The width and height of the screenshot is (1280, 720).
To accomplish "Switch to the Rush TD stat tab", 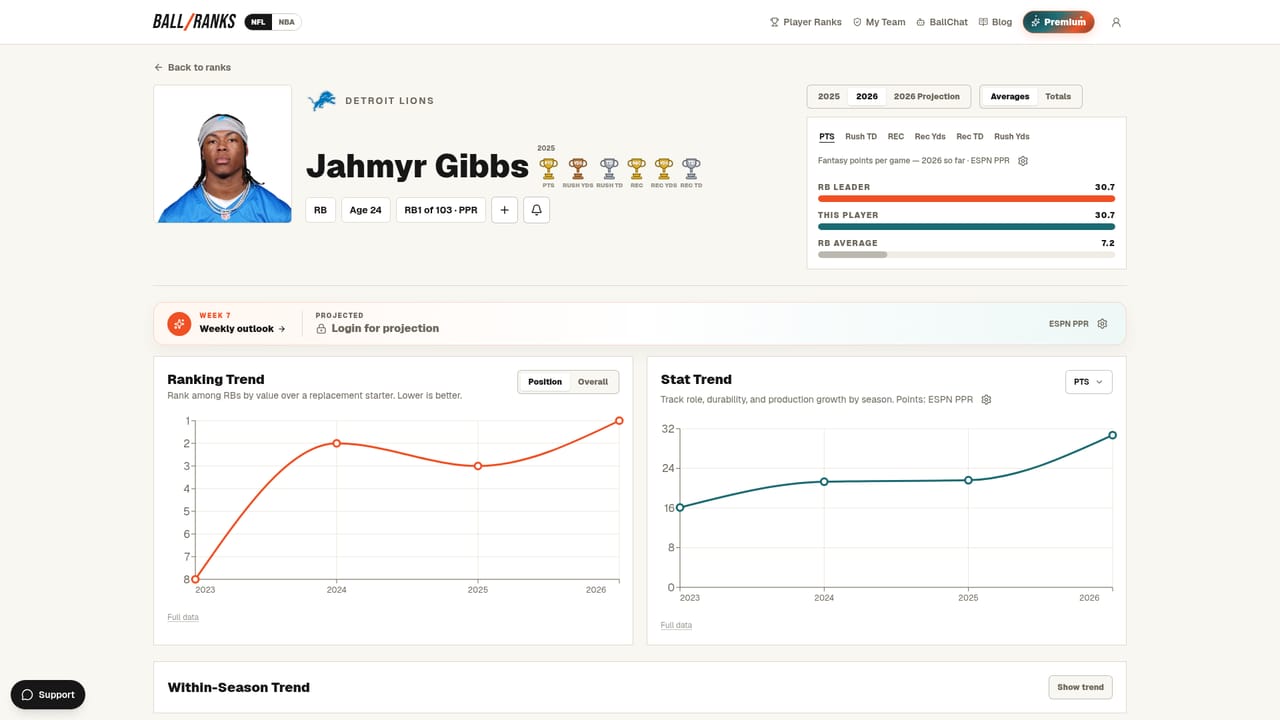I will click(861, 137).
